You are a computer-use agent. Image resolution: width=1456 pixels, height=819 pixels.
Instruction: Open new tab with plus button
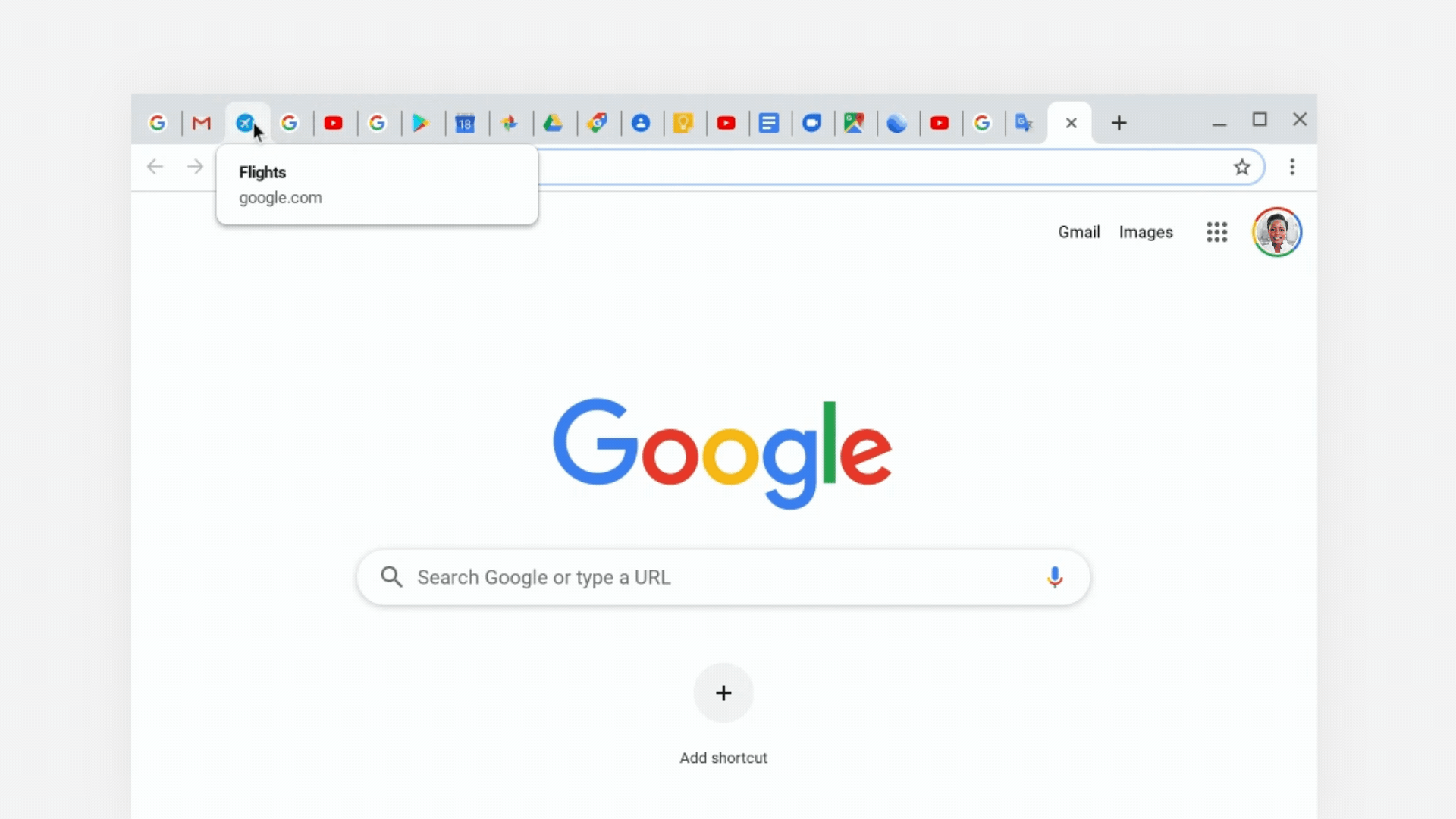click(x=1119, y=122)
